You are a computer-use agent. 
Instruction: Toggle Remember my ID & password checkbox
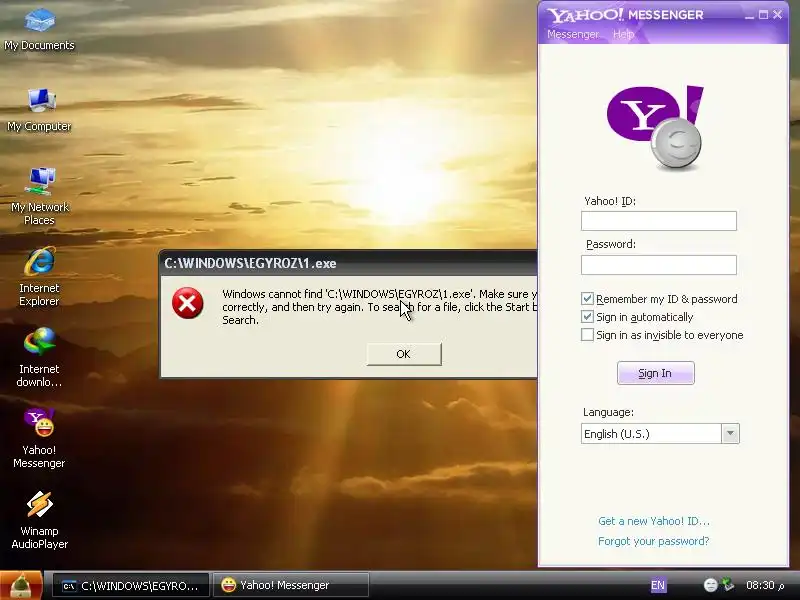click(x=587, y=298)
